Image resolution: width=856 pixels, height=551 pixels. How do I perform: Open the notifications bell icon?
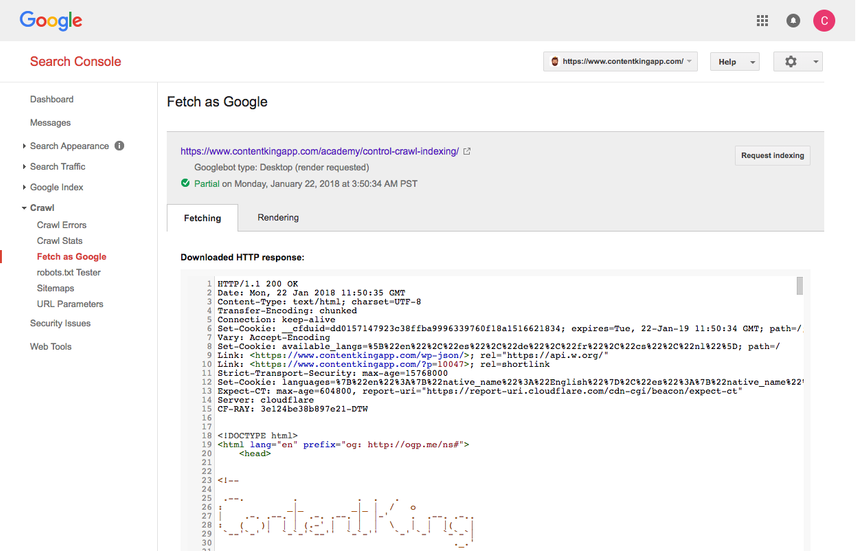(x=793, y=21)
